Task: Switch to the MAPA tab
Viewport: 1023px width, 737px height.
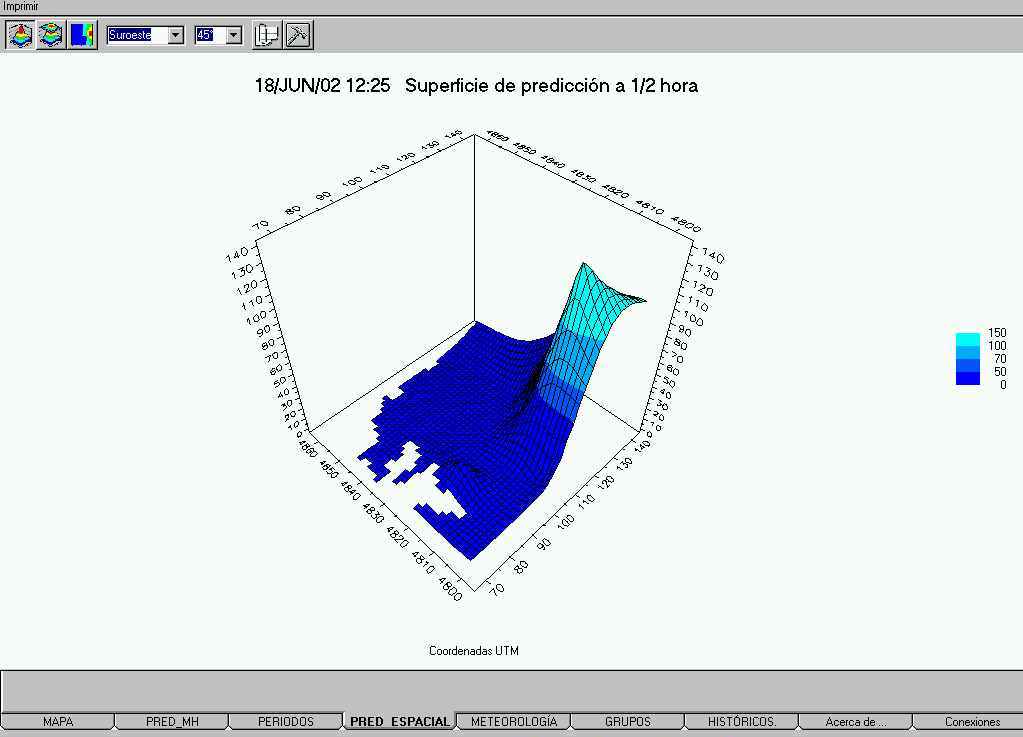Action: coord(57,721)
